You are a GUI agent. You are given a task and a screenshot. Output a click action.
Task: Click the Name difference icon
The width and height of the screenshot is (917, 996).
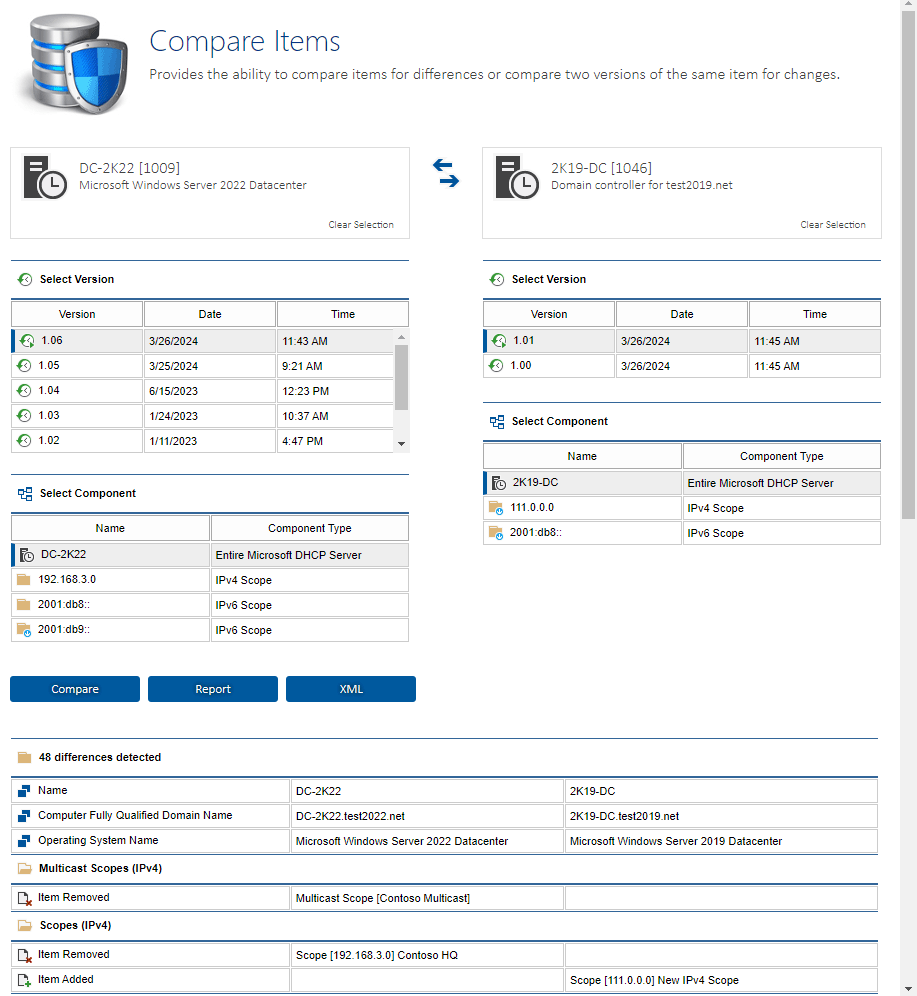click(x=24, y=791)
